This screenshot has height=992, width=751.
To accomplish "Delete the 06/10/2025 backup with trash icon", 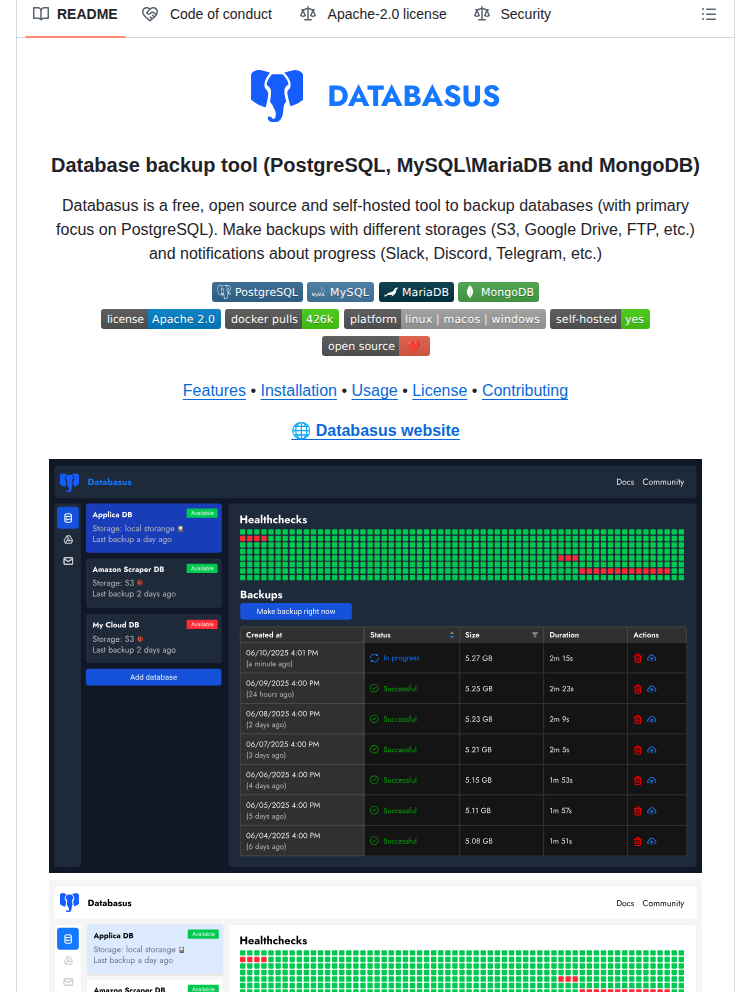I will (638, 658).
